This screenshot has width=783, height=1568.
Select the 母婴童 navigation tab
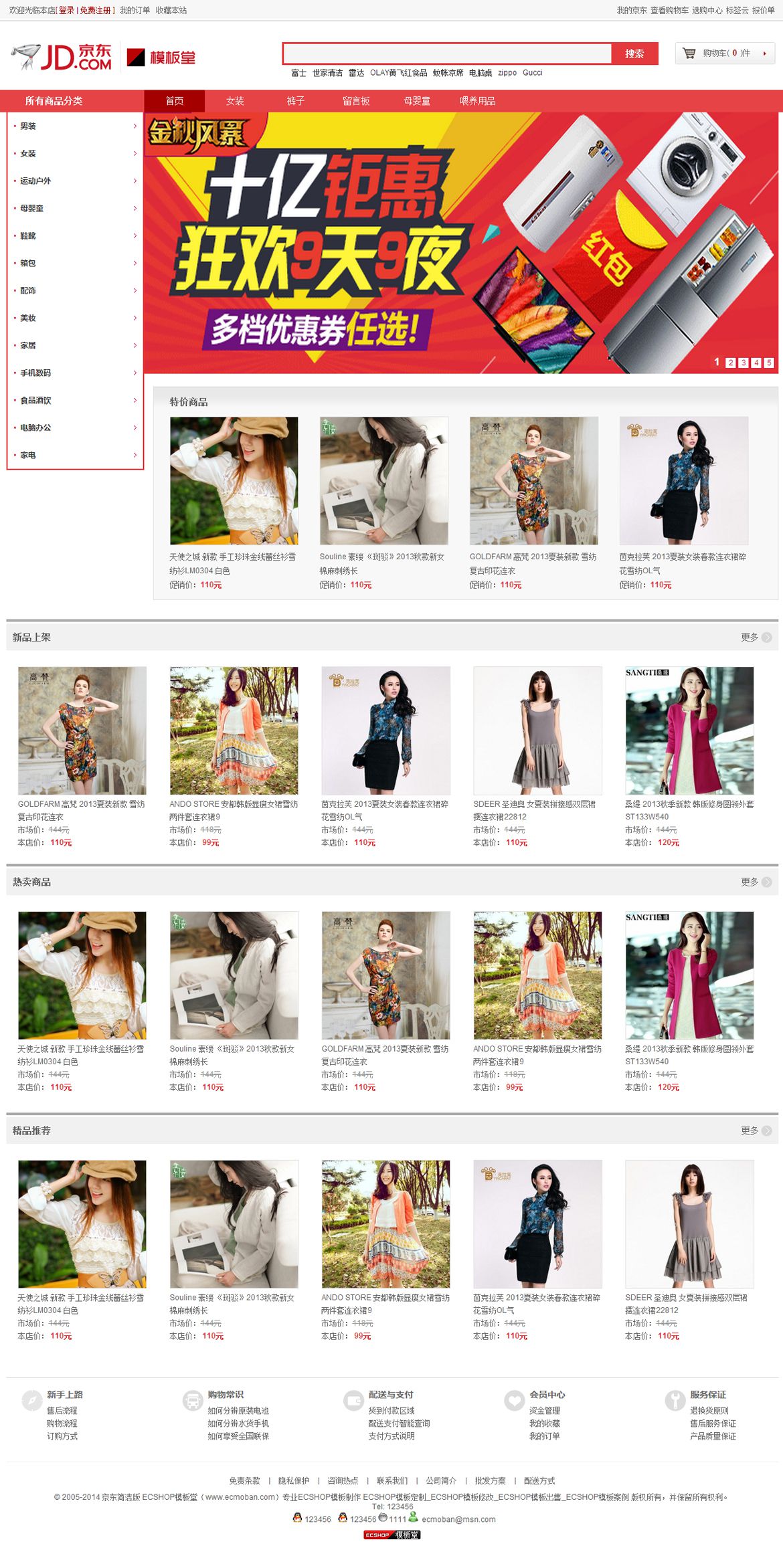(x=417, y=101)
